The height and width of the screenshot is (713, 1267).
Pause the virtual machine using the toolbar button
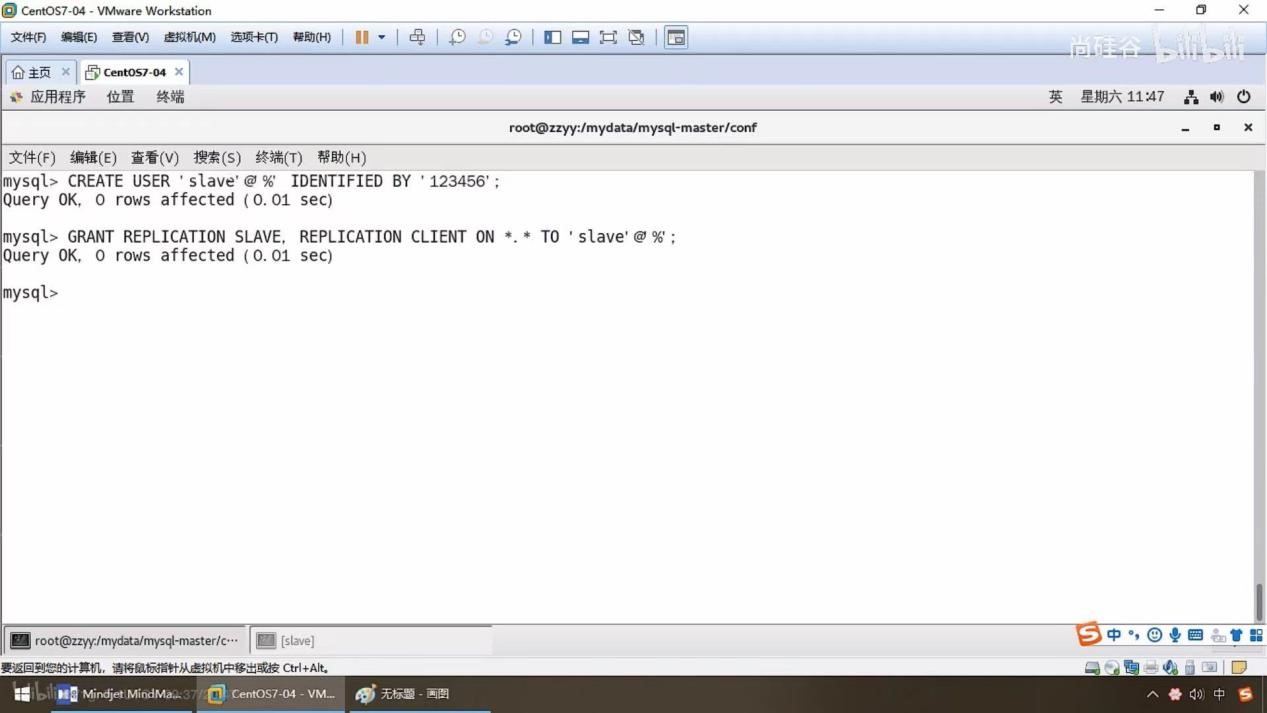[x=362, y=37]
